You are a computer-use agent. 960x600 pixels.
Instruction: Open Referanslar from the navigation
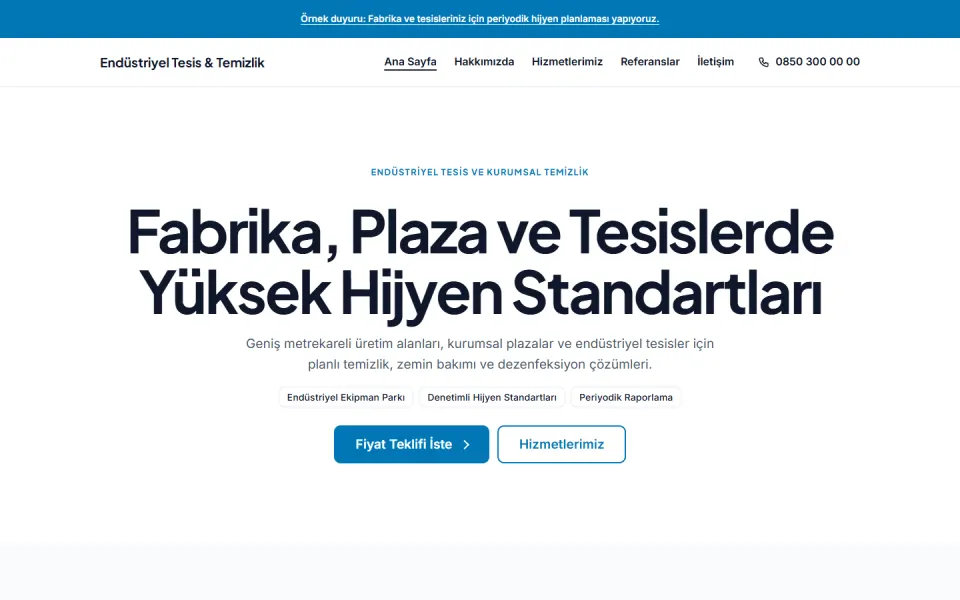pyautogui.click(x=650, y=62)
